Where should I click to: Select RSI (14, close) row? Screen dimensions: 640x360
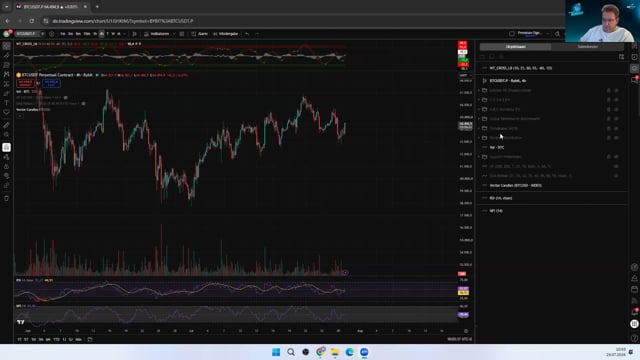pyautogui.click(x=552, y=198)
